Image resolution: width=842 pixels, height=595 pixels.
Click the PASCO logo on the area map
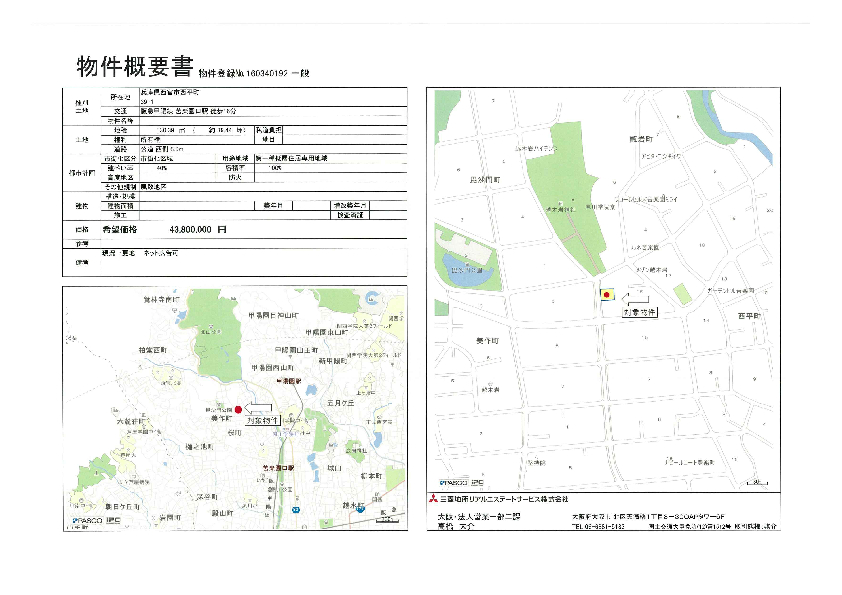(88, 521)
